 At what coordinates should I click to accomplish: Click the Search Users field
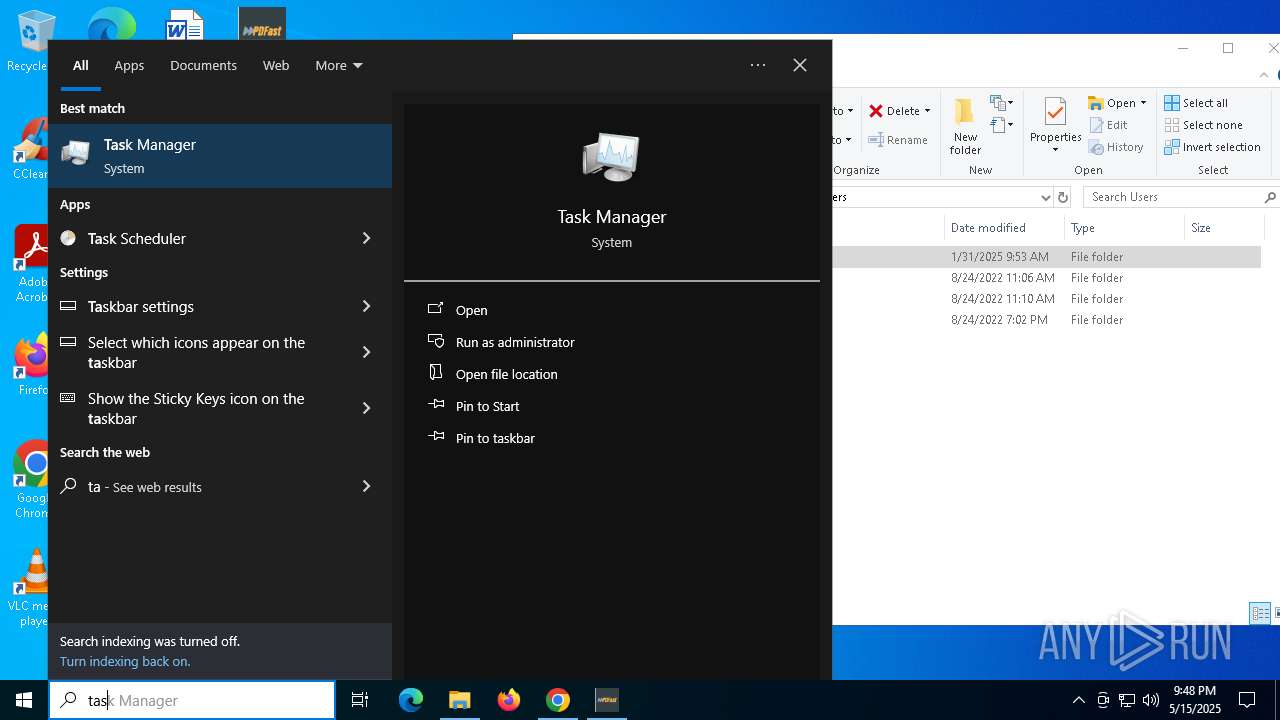pos(1180,197)
